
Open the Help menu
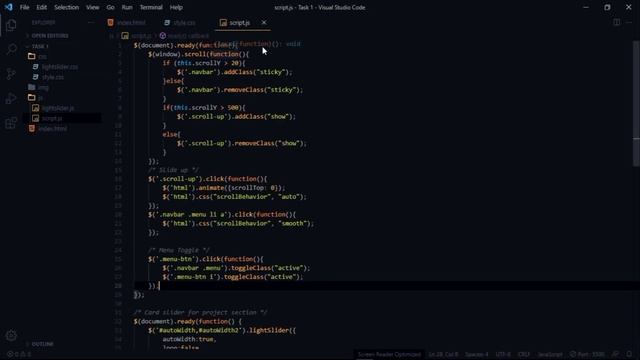176,7
